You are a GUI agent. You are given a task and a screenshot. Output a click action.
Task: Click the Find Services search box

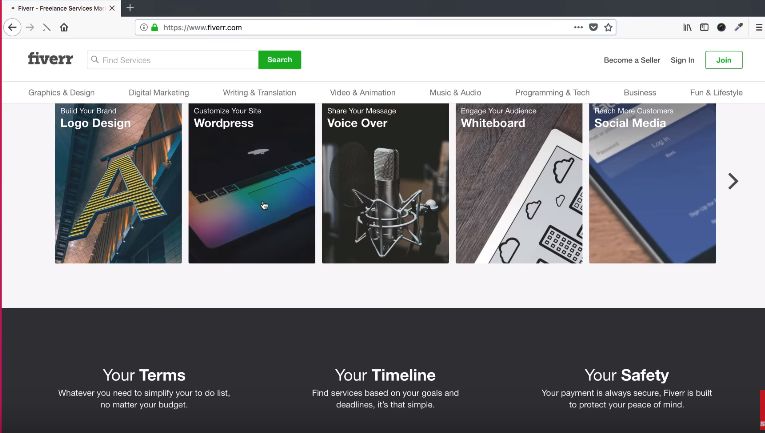pyautogui.click(x=173, y=60)
